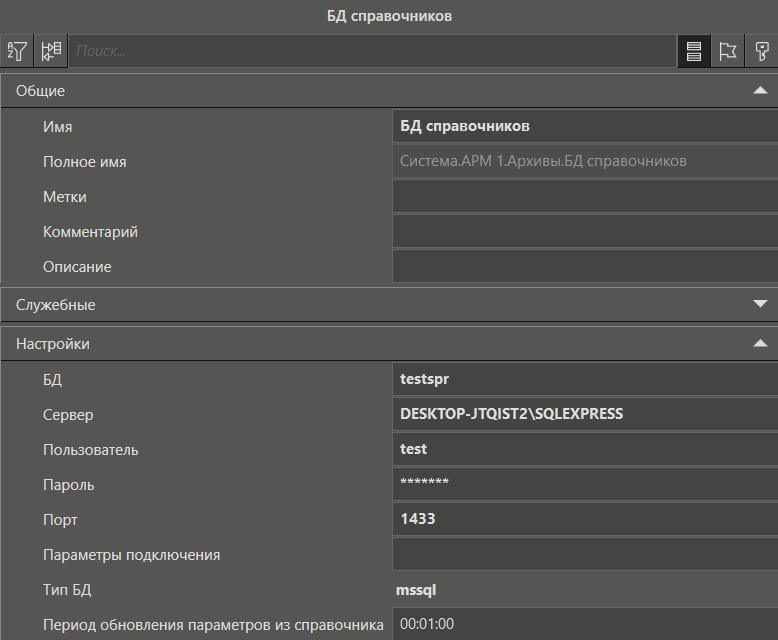Edit the 'БД' field with testspr

click(584, 380)
